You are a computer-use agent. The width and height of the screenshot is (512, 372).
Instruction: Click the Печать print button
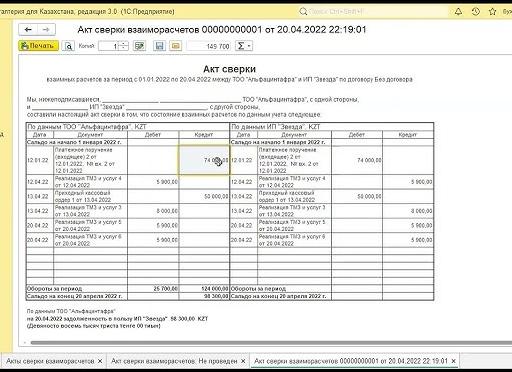[x=39, y=46]
